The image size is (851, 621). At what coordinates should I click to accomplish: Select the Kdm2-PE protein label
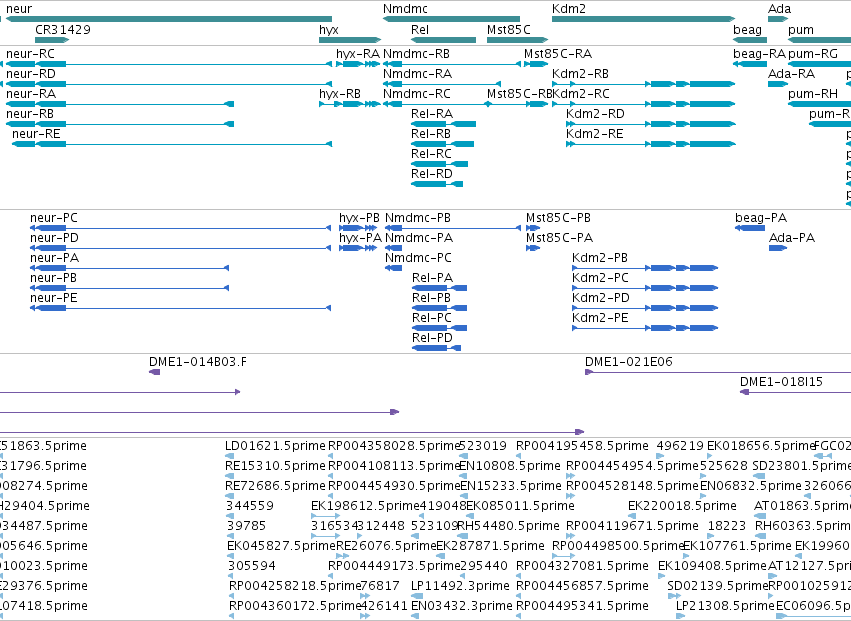click(600, 318)
